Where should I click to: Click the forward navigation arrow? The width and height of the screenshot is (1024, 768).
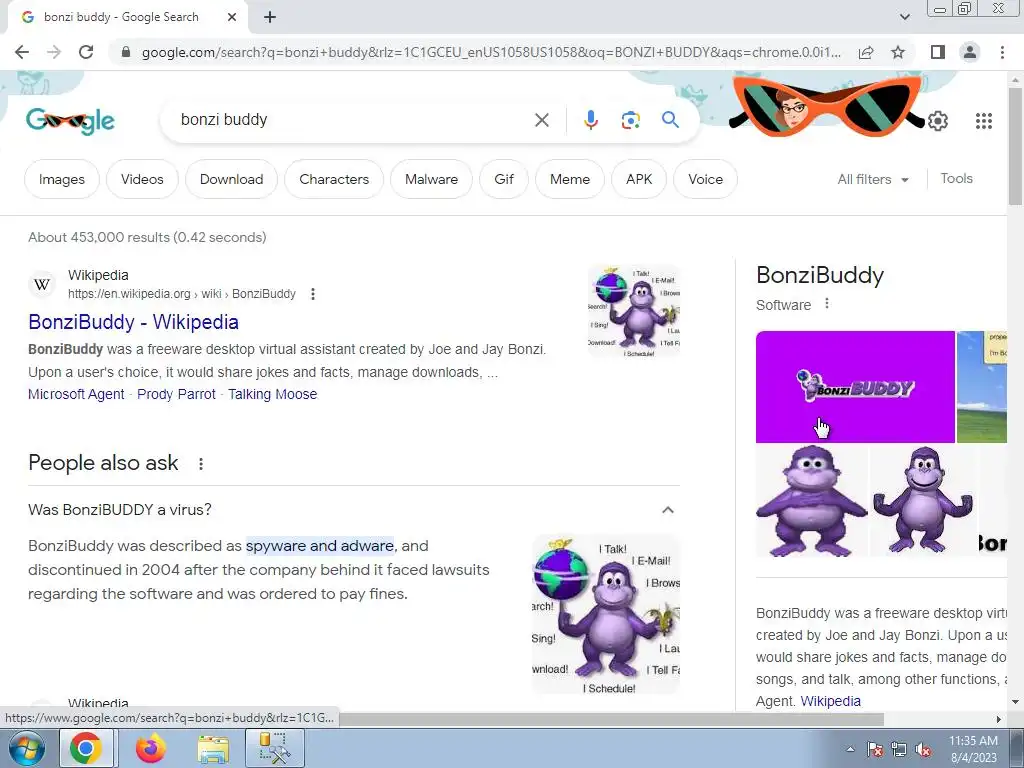54,52
